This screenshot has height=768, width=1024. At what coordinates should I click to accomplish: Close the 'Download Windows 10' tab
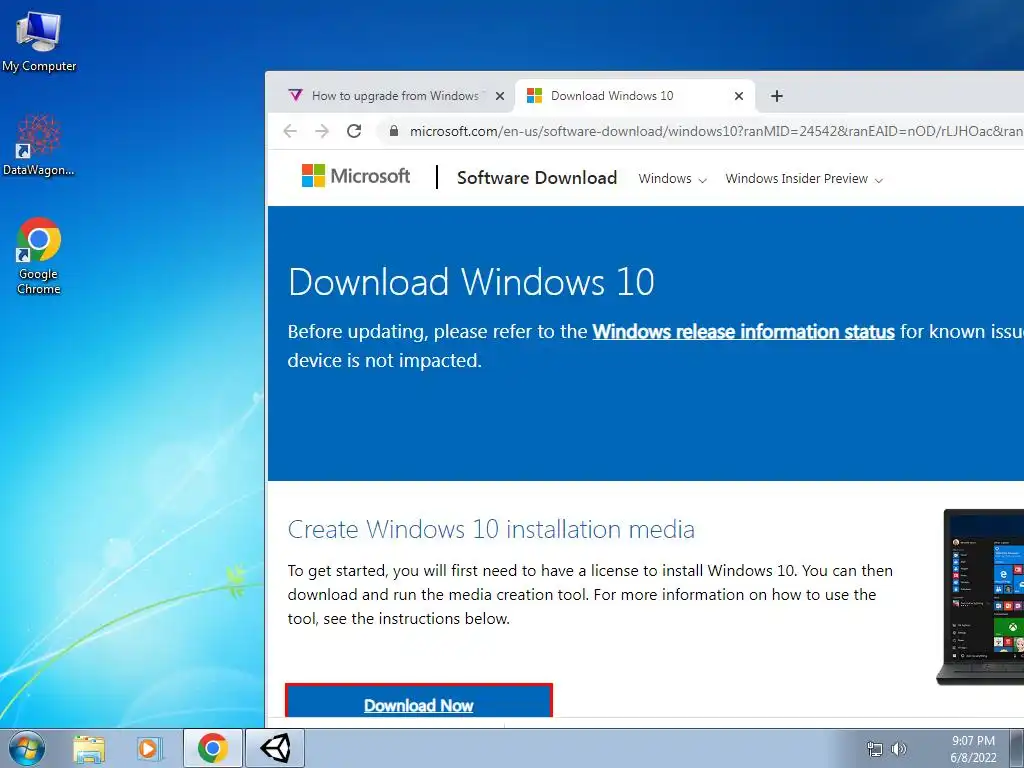(739, 96)
